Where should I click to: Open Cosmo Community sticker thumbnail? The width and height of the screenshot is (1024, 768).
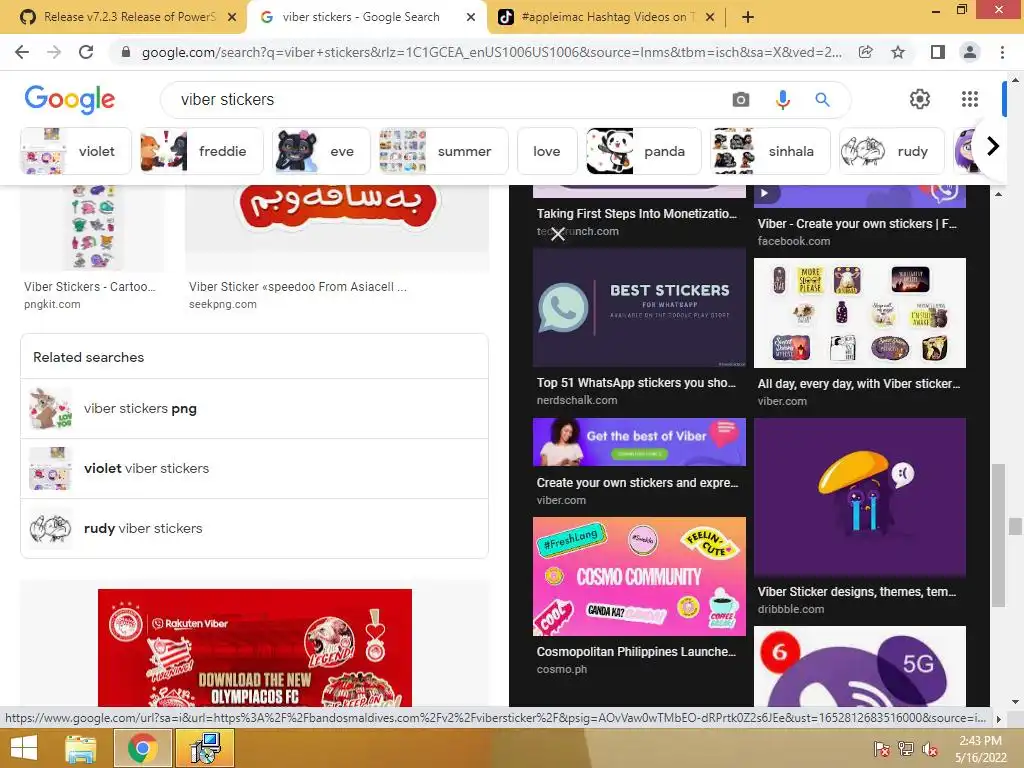click(639, 576)
